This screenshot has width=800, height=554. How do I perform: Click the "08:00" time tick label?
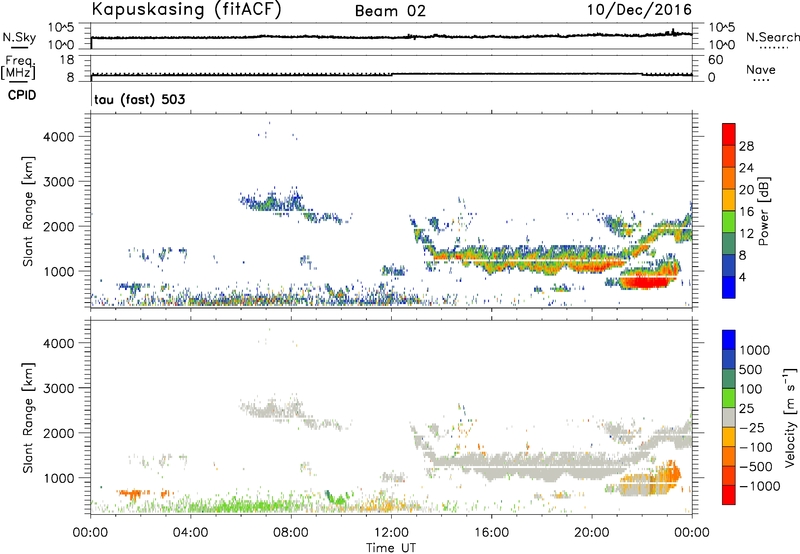(x=291, y=533)
